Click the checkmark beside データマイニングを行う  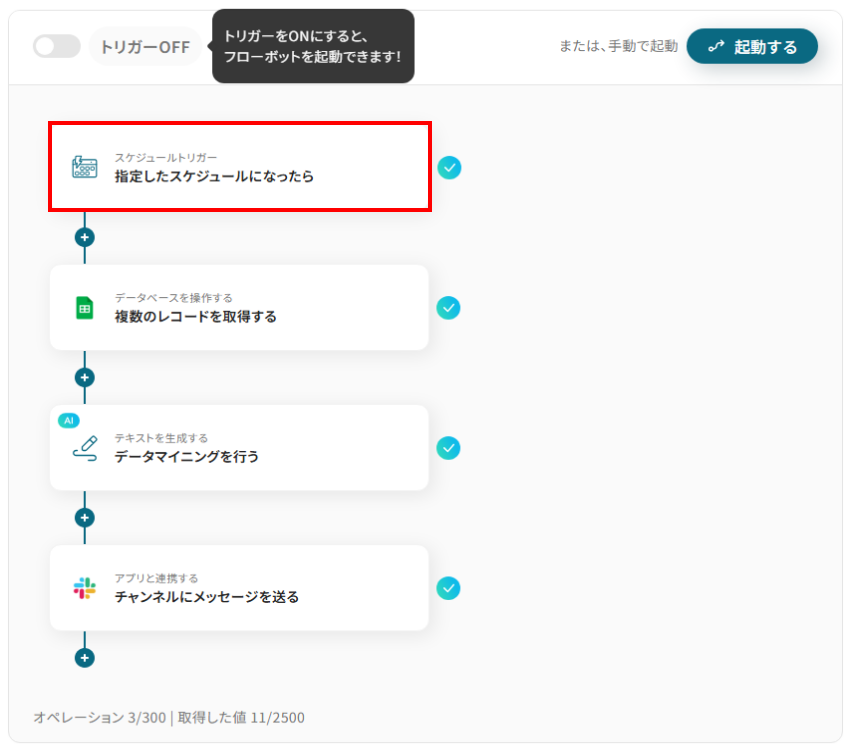[448, 448]
